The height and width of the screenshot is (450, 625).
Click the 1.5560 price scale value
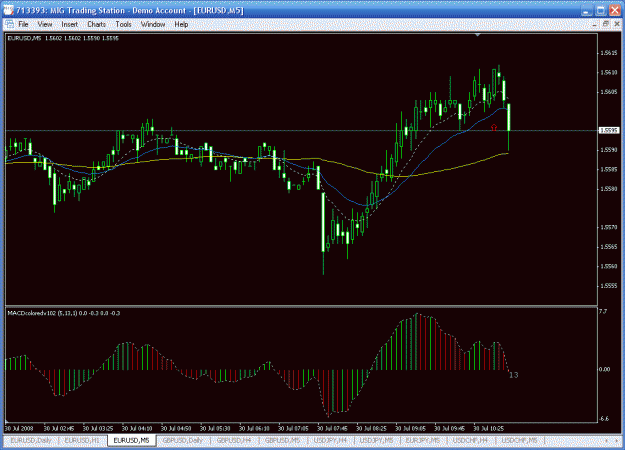[x=609, y=266]
